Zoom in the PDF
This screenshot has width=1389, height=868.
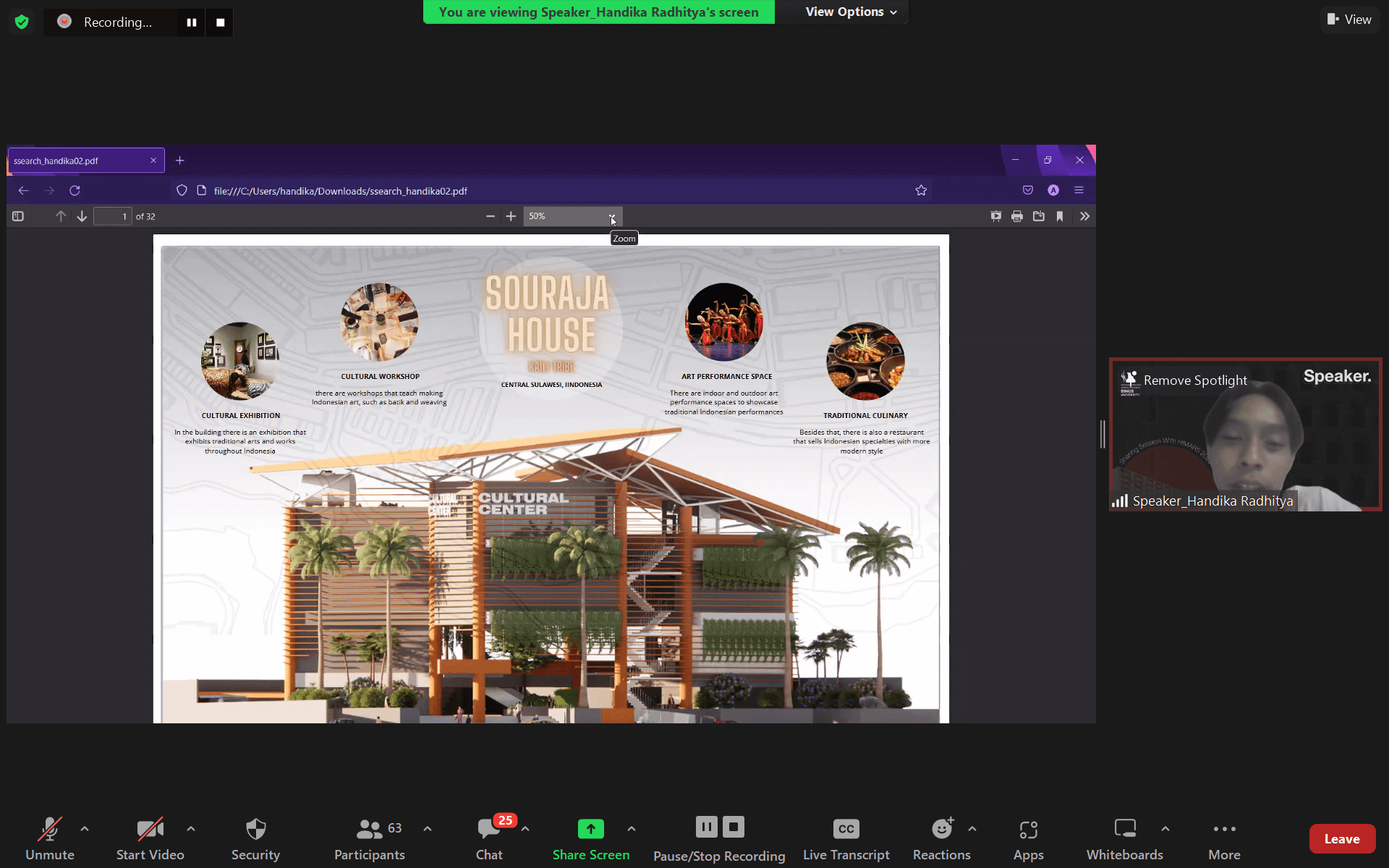511,216
